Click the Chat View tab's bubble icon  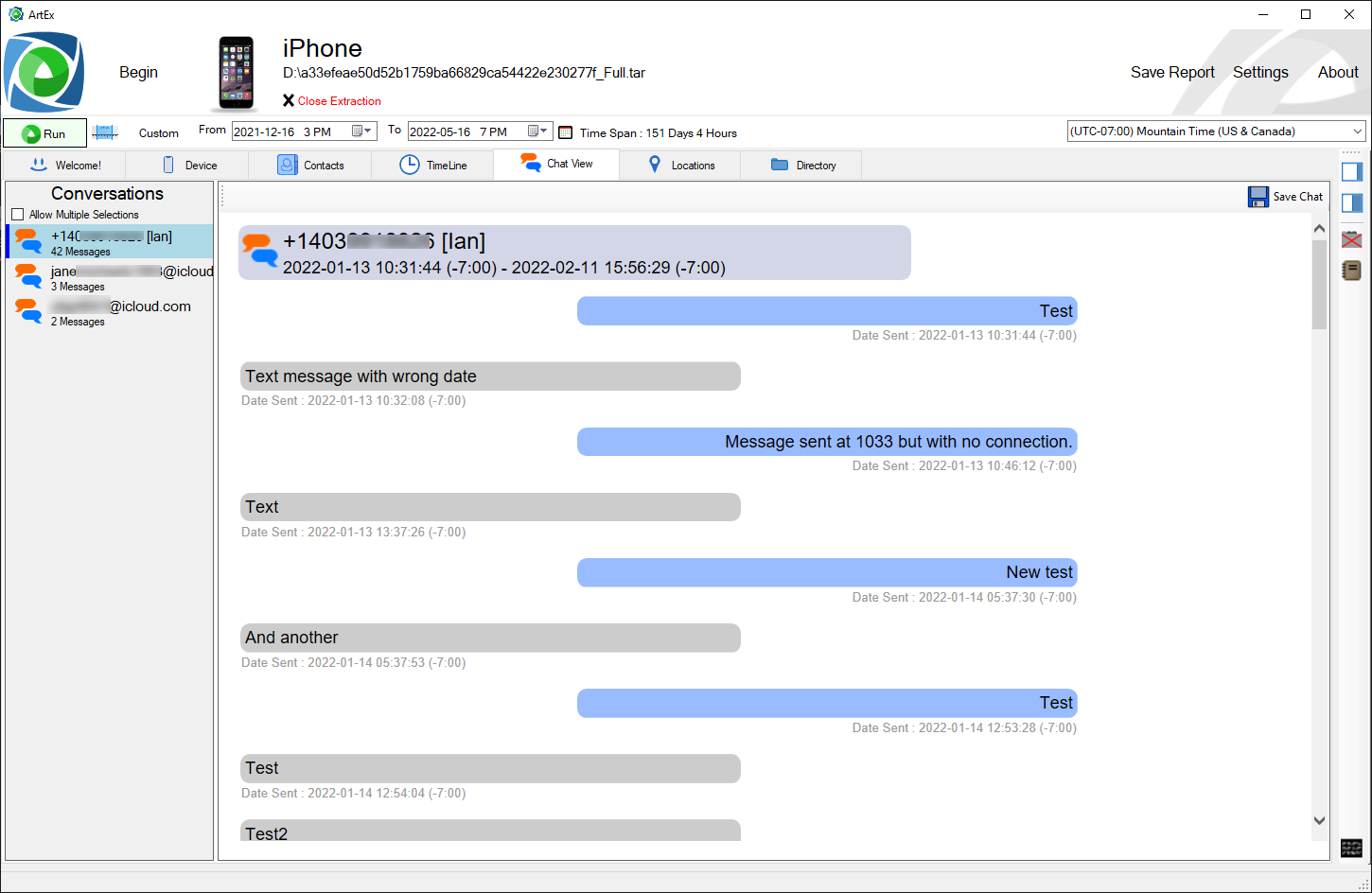coord(531,163)
